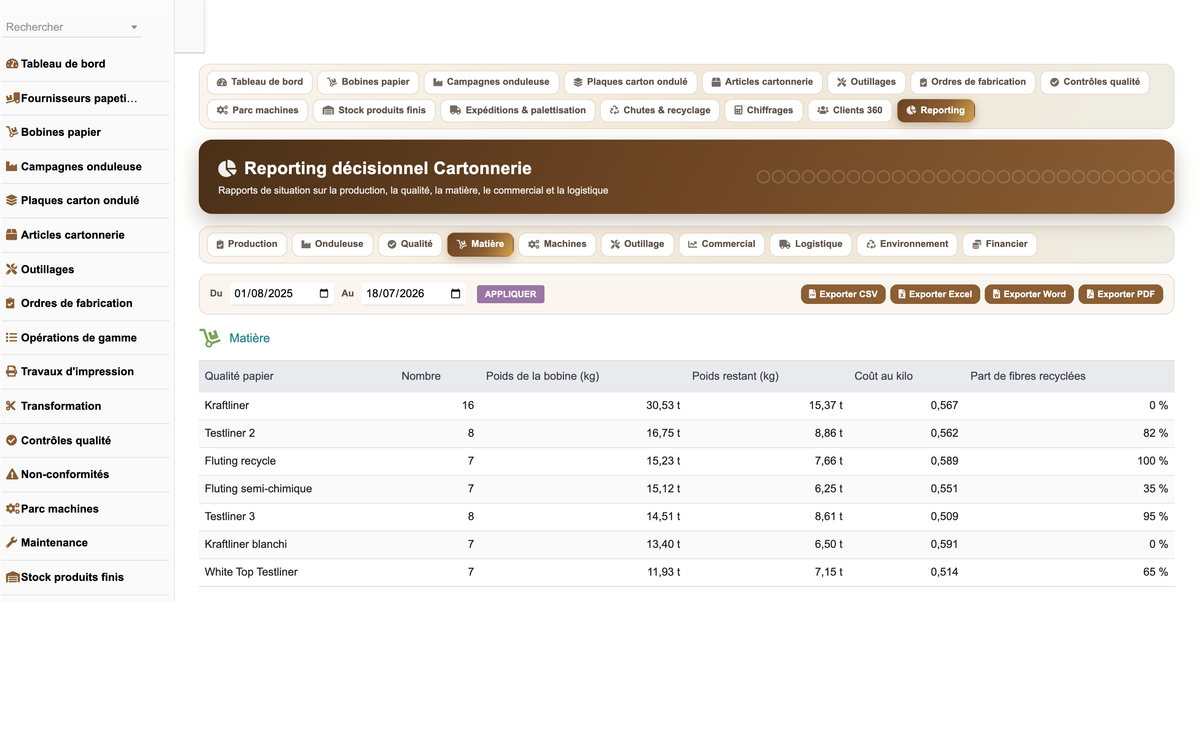Open Tableau de bord in sidebar
Viewport: 1200px width, 743px height.
point(63,64)
